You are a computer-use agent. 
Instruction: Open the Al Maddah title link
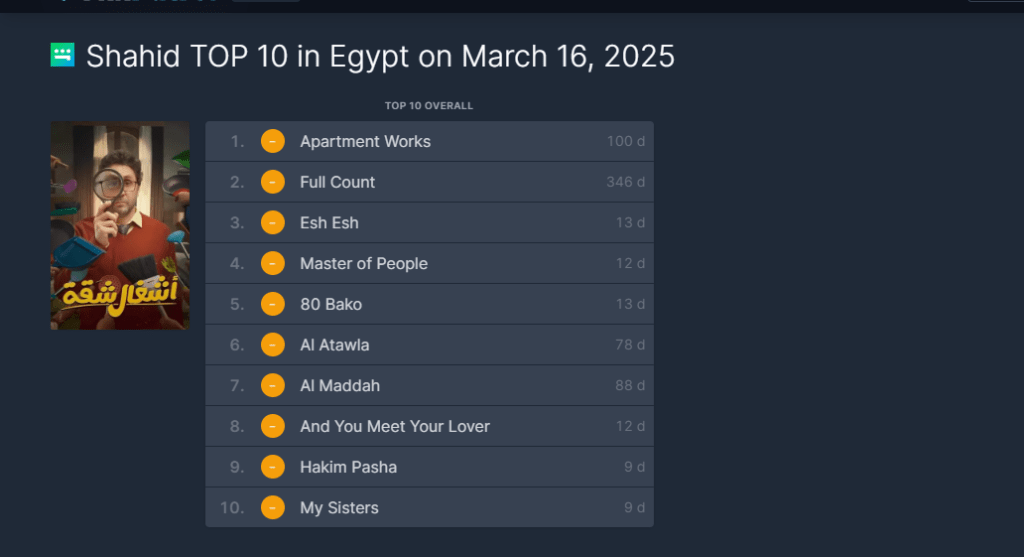pos(340,386)
